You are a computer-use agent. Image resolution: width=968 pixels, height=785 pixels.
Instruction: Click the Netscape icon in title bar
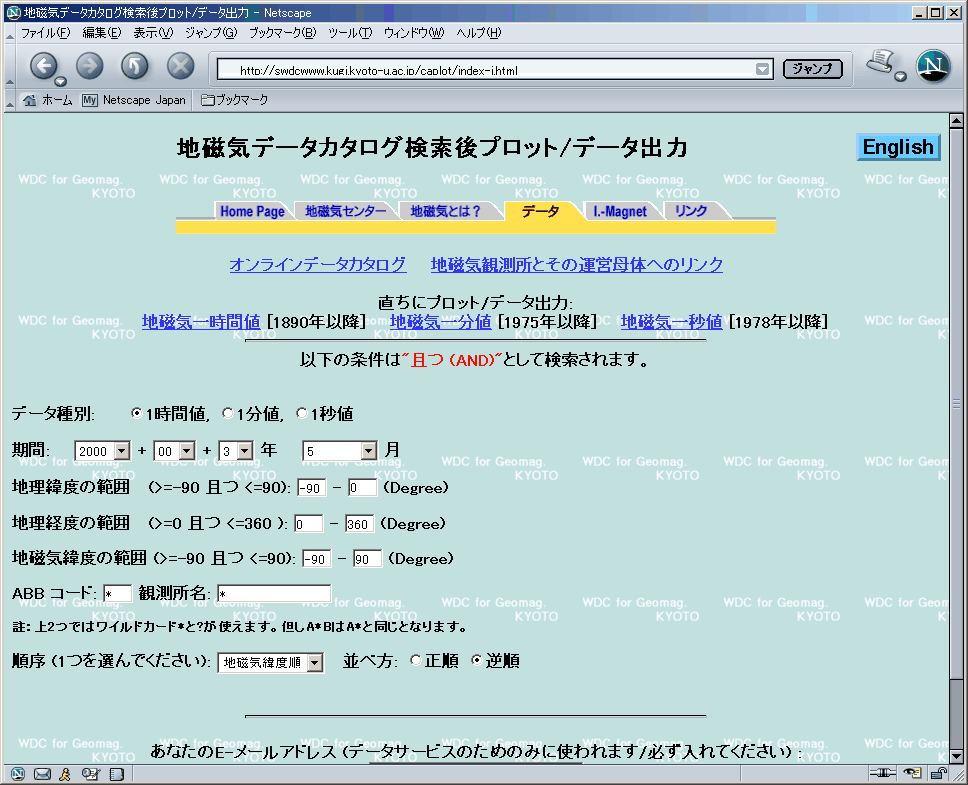pyautogui.click(x=13, y=12)
